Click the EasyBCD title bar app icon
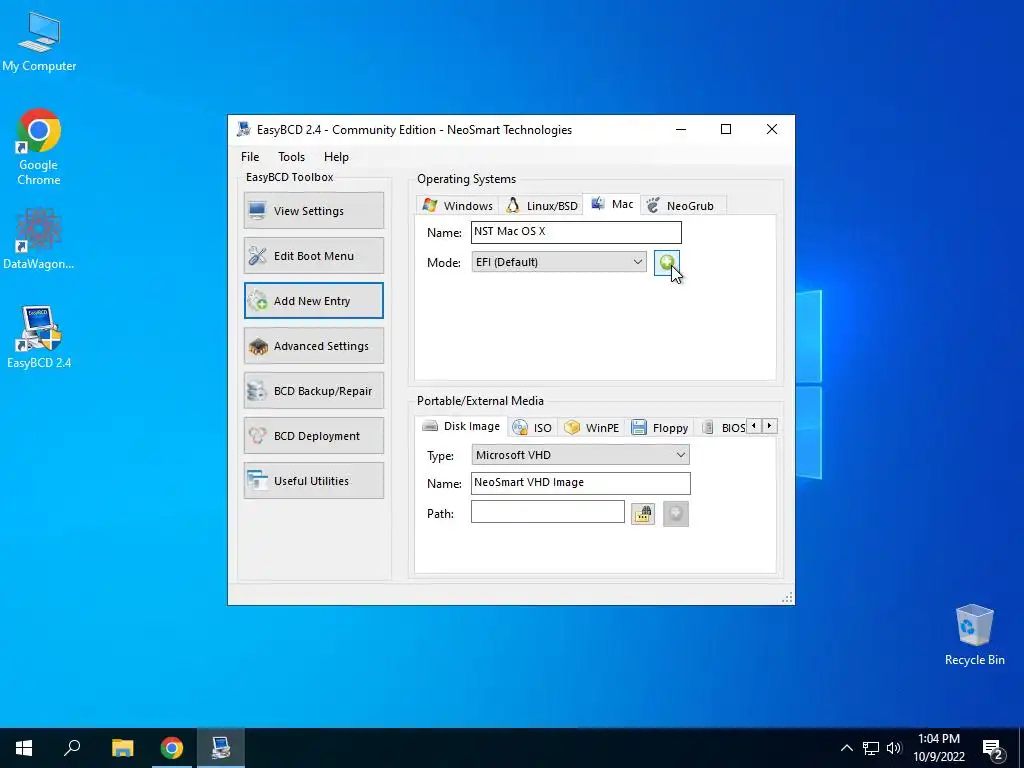The image size is (1024, 768). click(x=244, y=129)
